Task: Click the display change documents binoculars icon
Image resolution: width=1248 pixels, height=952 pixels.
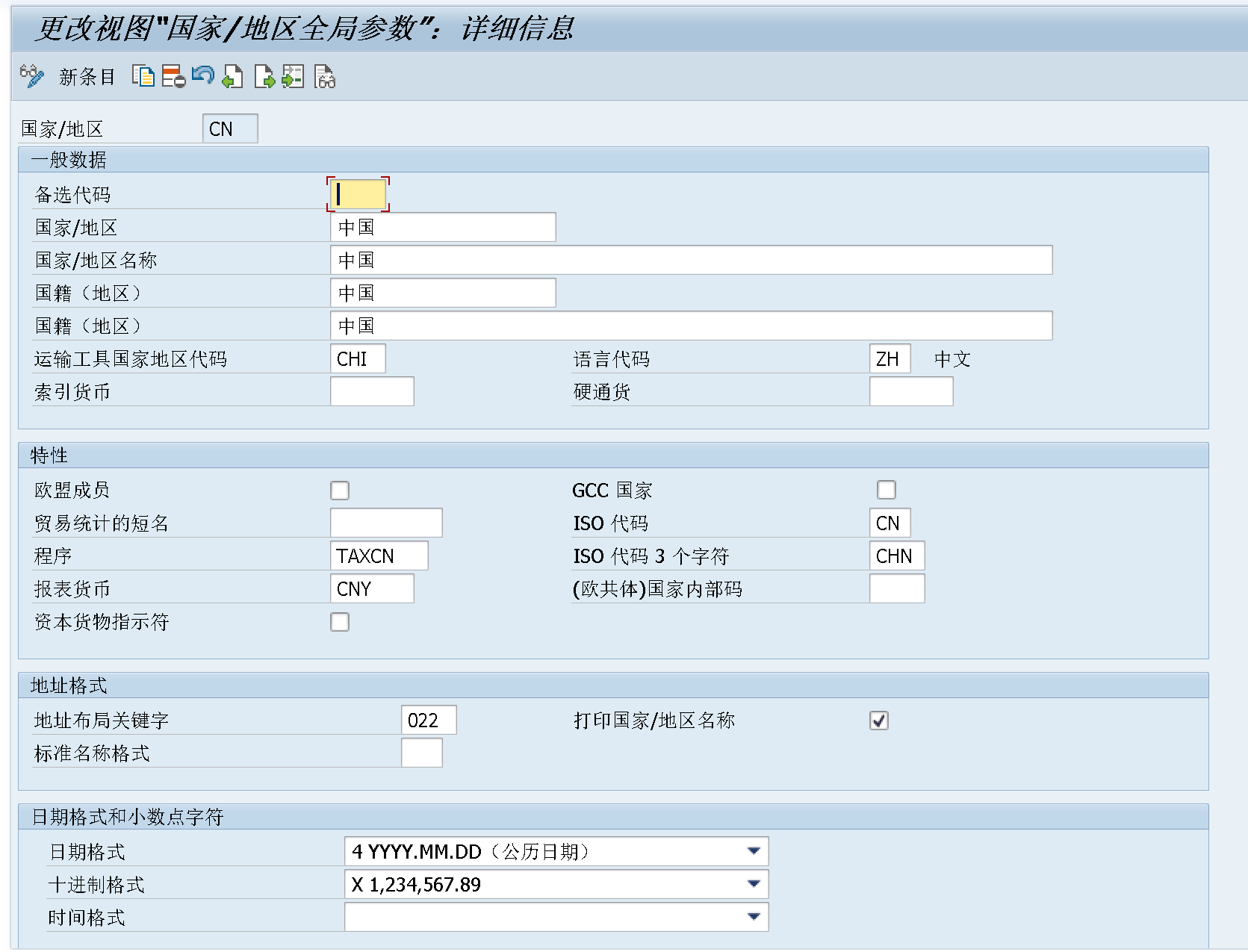Action: (325, 76)
